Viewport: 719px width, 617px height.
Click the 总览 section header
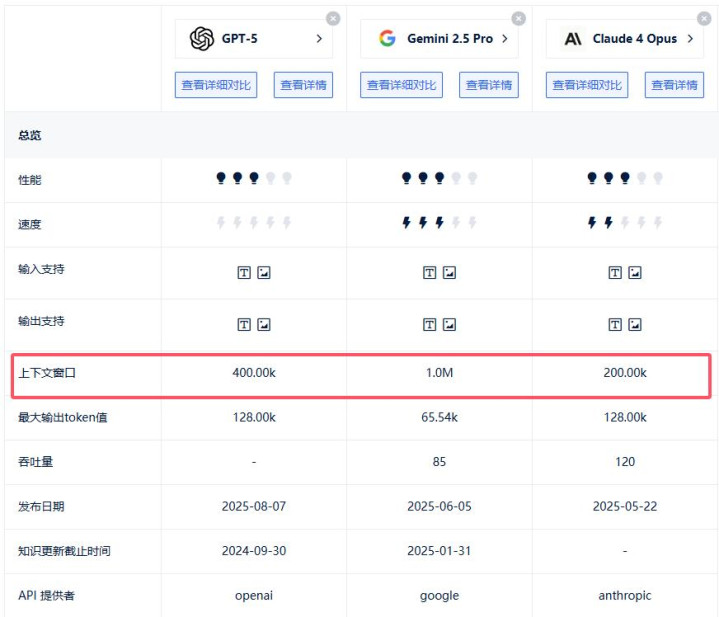(30, 135)
